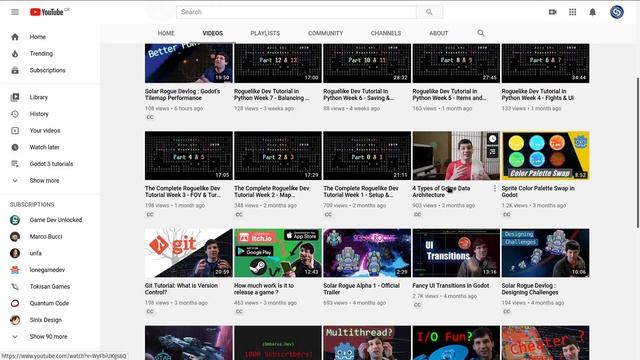Click the I/O Fun? video thumbnail
Viewport: 640px width, 360px height.
pos(456,343)
